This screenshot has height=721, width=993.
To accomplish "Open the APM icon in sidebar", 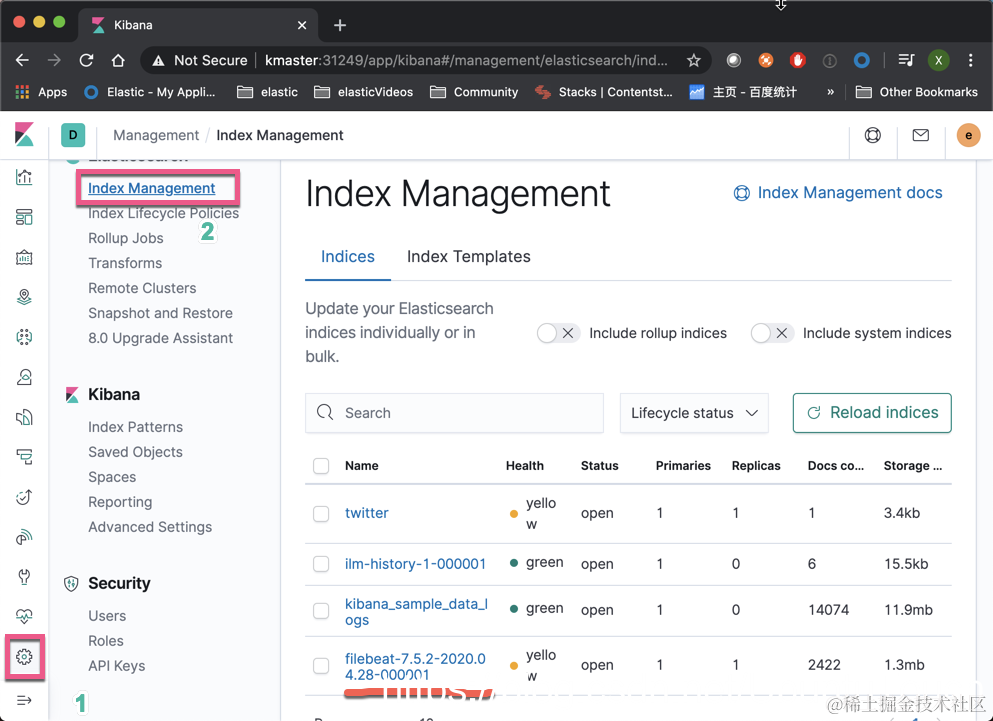I will coord(24,457).
